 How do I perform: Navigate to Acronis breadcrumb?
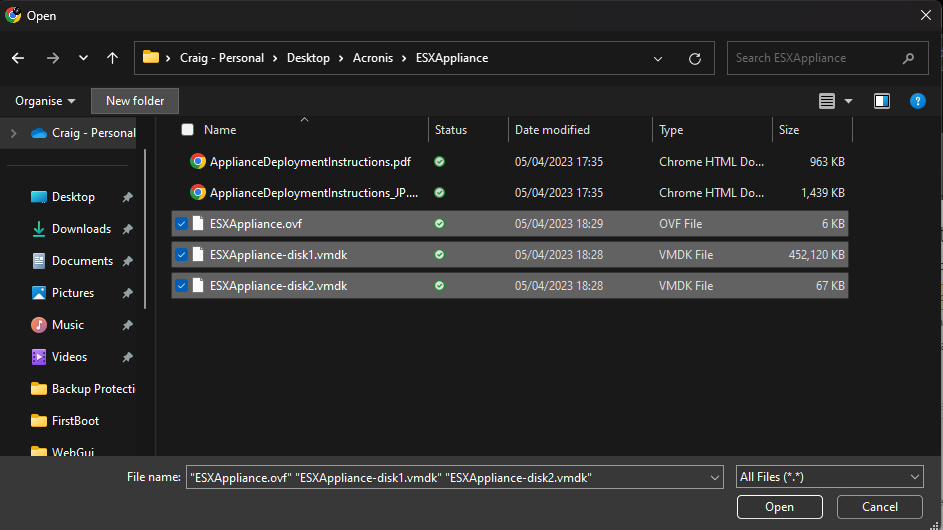click(373, 58)
